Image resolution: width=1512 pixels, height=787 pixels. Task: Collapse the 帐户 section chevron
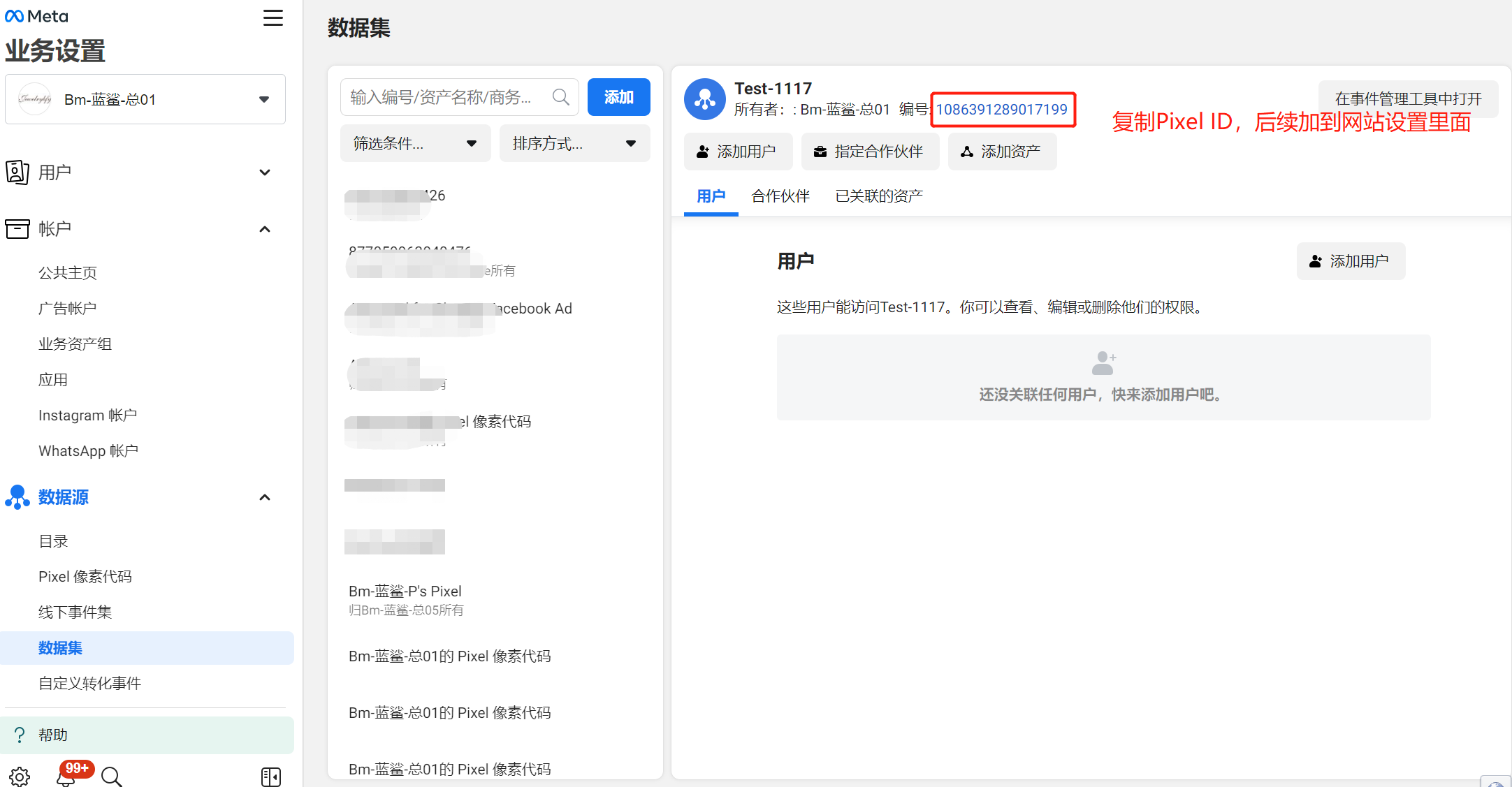coord(265,229)
